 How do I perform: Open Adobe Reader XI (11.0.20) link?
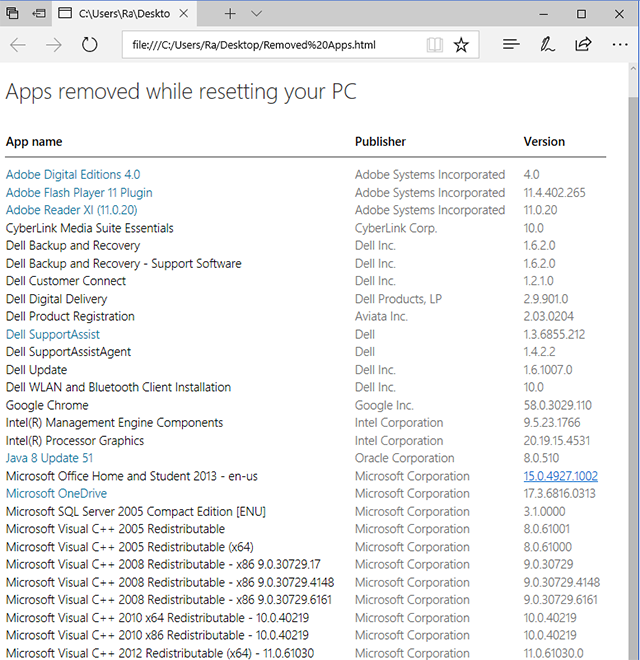[x=72, y=210]
